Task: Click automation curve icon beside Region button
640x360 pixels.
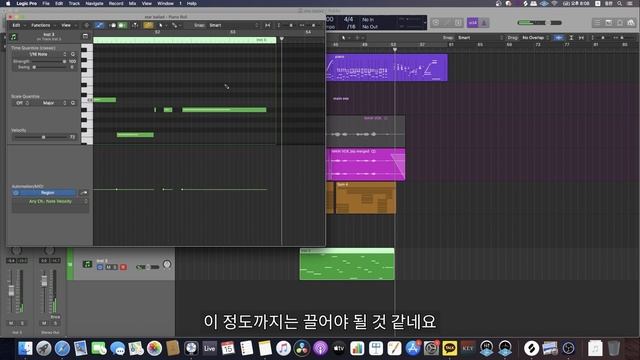Action: pyautogui.click(x=84, y=193)
